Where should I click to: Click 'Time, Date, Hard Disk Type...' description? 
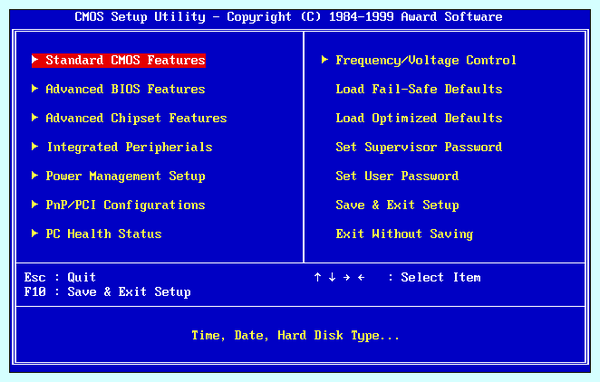[295, 336]
